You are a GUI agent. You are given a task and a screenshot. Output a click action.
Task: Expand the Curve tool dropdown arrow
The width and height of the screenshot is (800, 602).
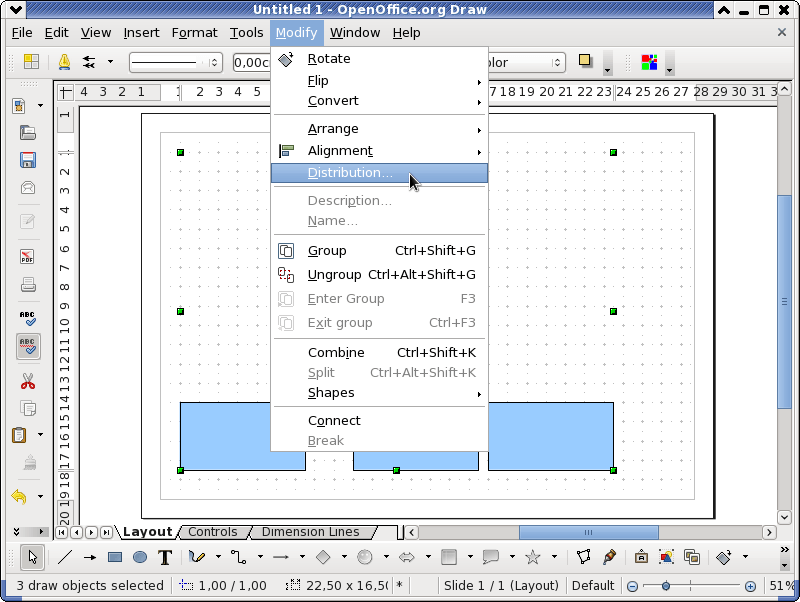[218, 557]
